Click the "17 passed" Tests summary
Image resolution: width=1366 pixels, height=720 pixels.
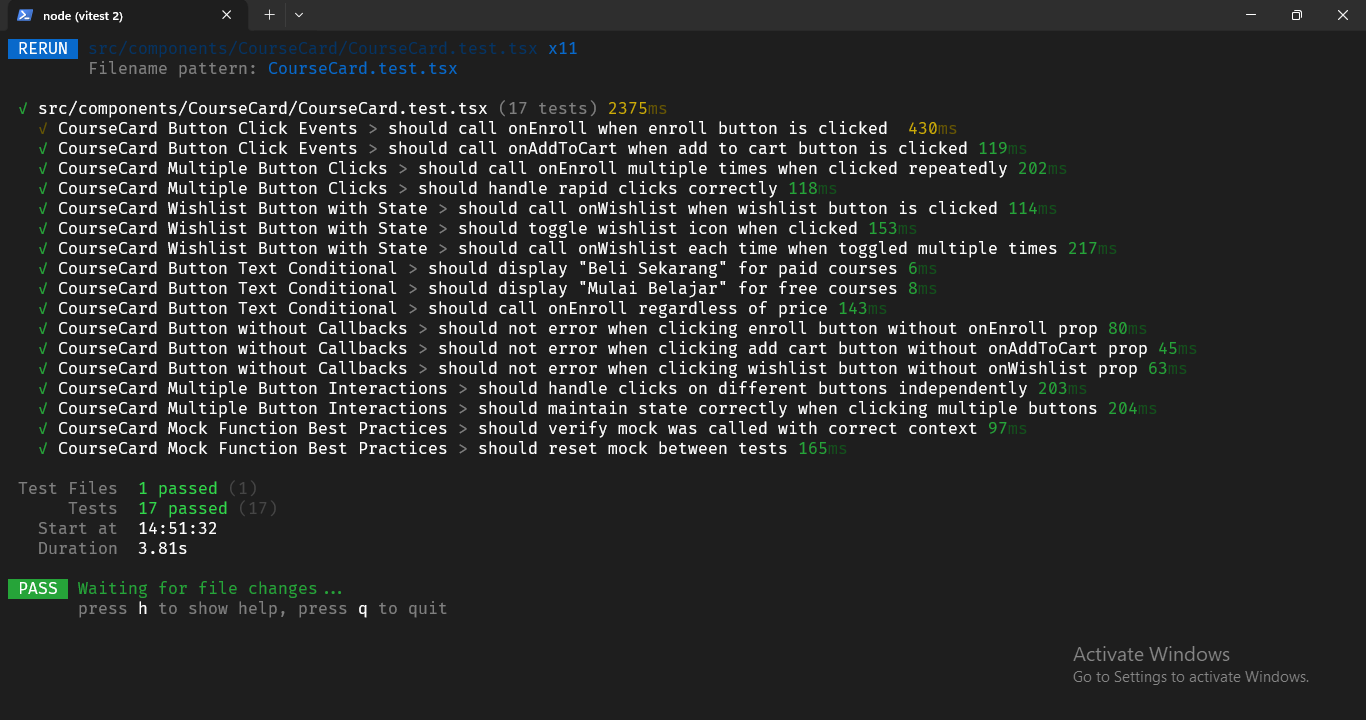tap(182, 509)
